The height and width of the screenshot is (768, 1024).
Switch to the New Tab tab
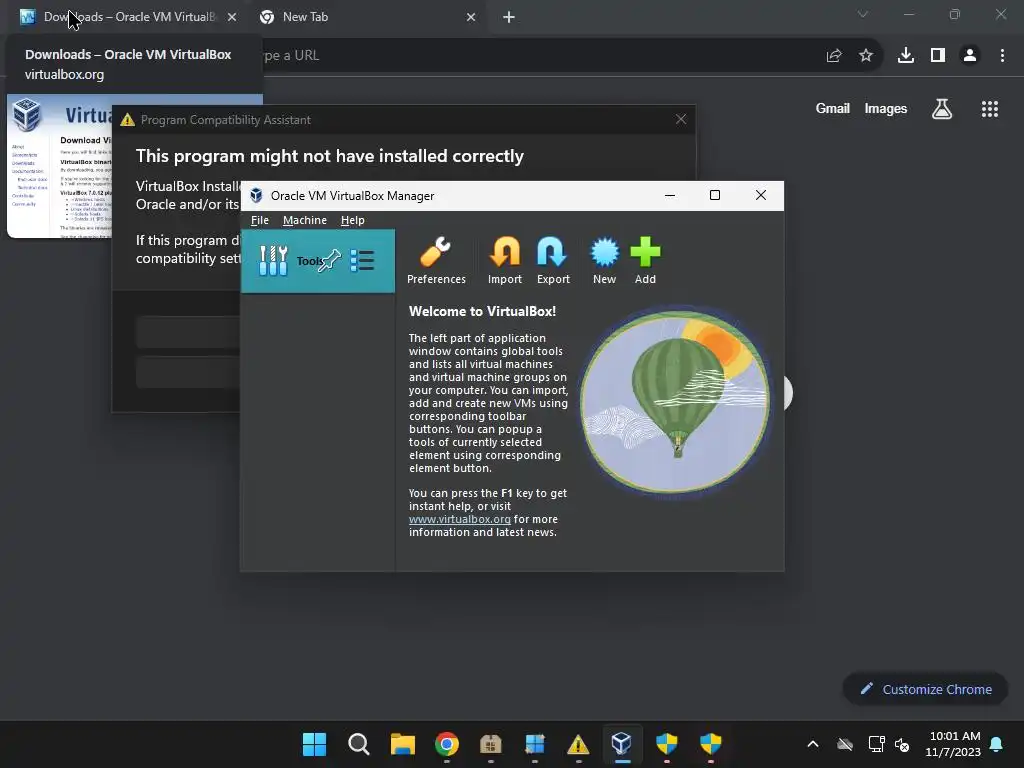(x=366, y=17)
